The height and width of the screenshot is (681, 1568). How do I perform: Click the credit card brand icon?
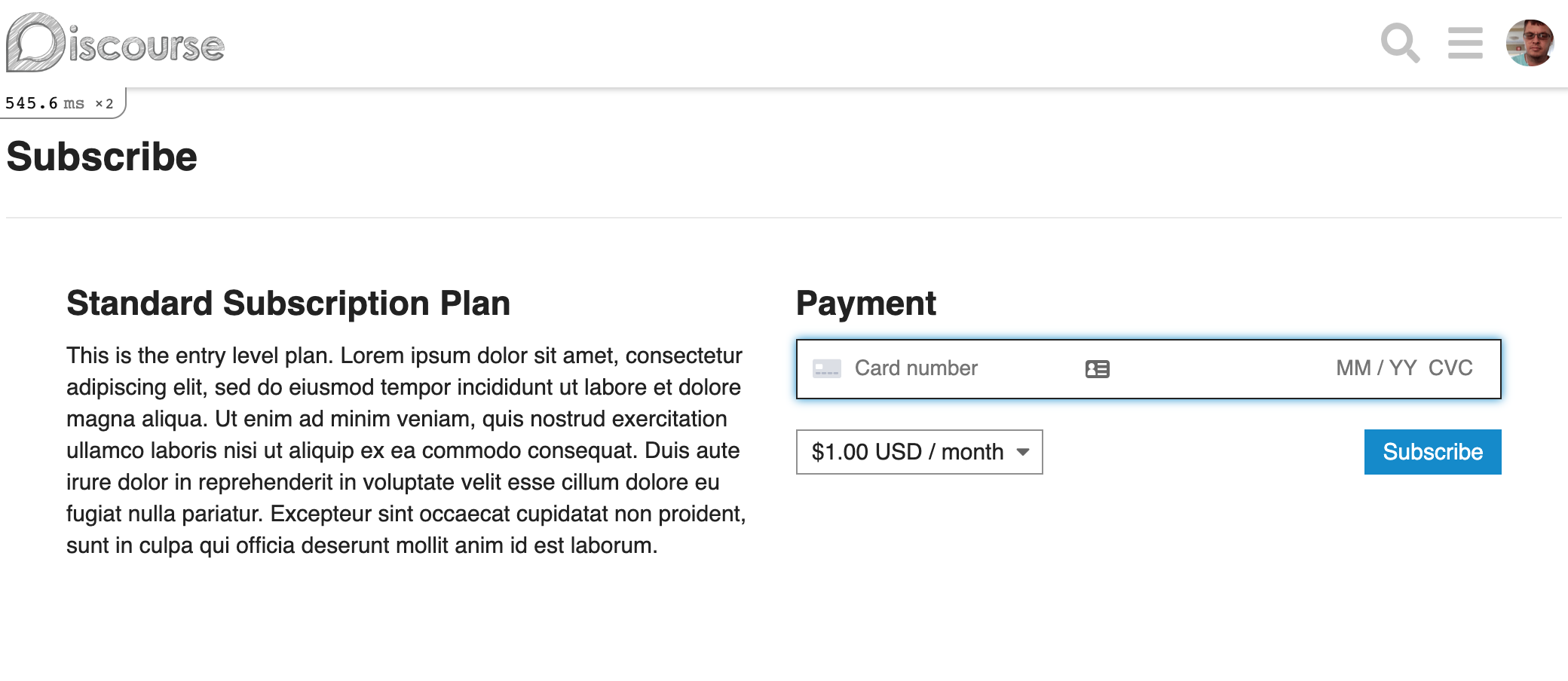pyautogui.click(x=827, y=369)
